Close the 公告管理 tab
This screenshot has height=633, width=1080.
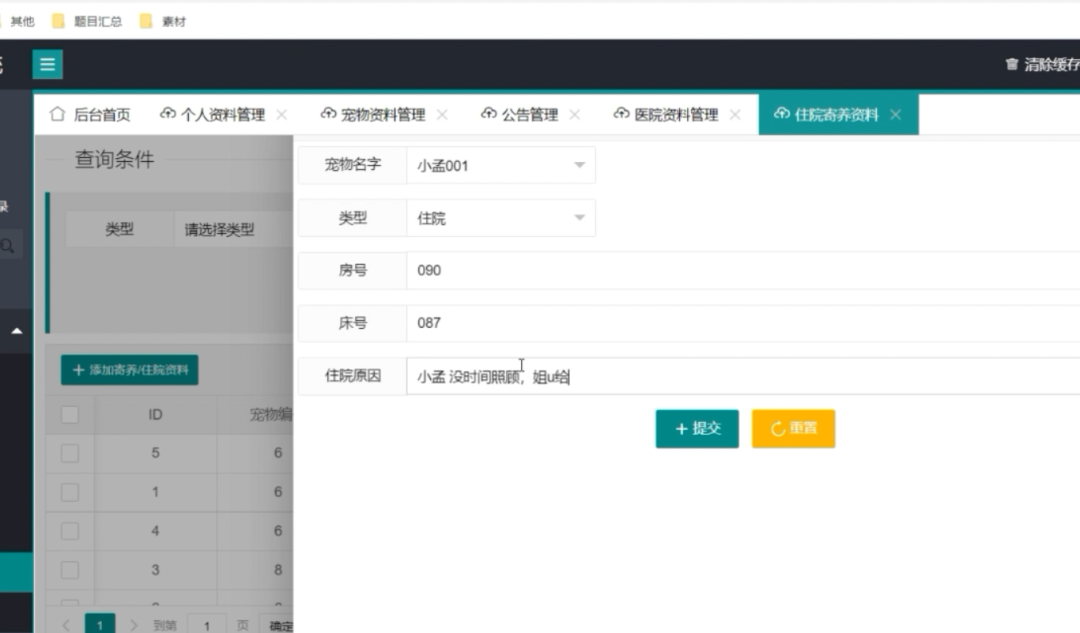point(574,114)
